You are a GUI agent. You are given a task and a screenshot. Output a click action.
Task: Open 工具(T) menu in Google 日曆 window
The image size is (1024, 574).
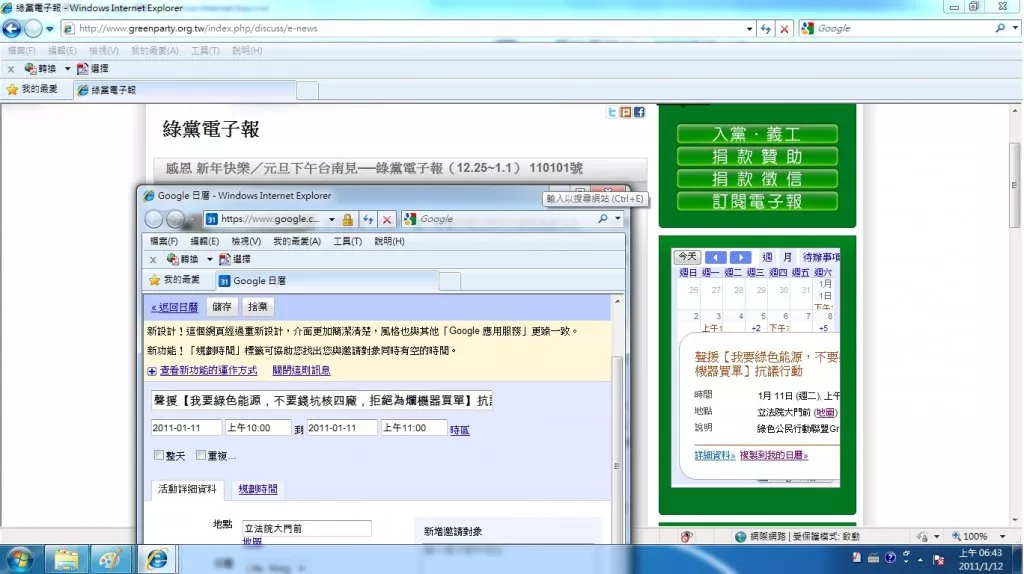(347, 241)
